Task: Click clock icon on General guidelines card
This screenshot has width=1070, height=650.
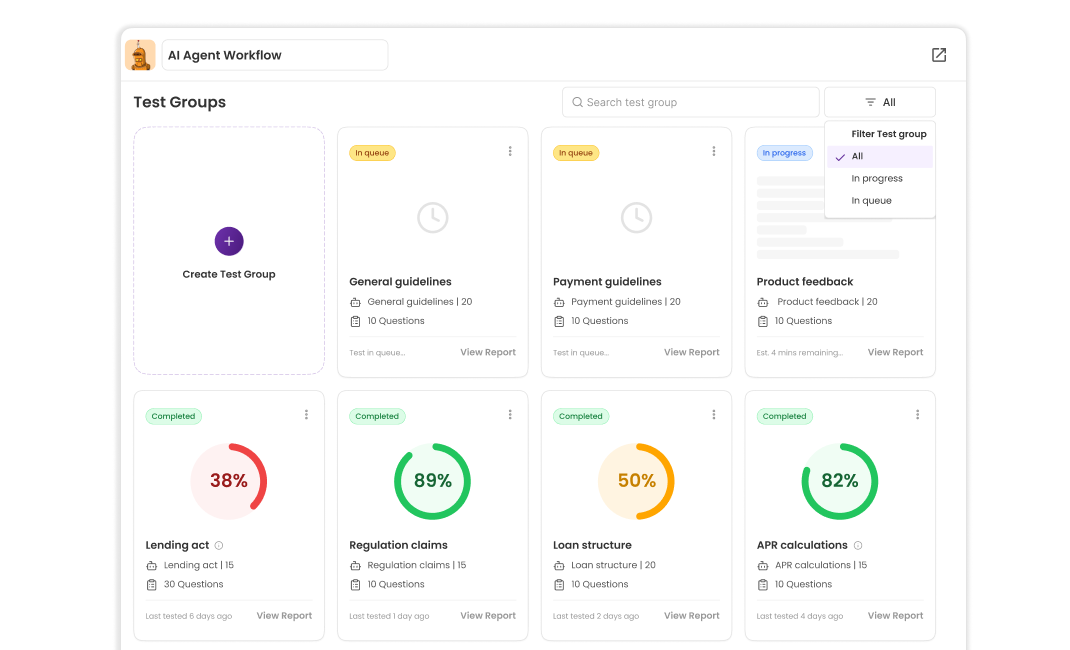Action: [x=433, y=218]
